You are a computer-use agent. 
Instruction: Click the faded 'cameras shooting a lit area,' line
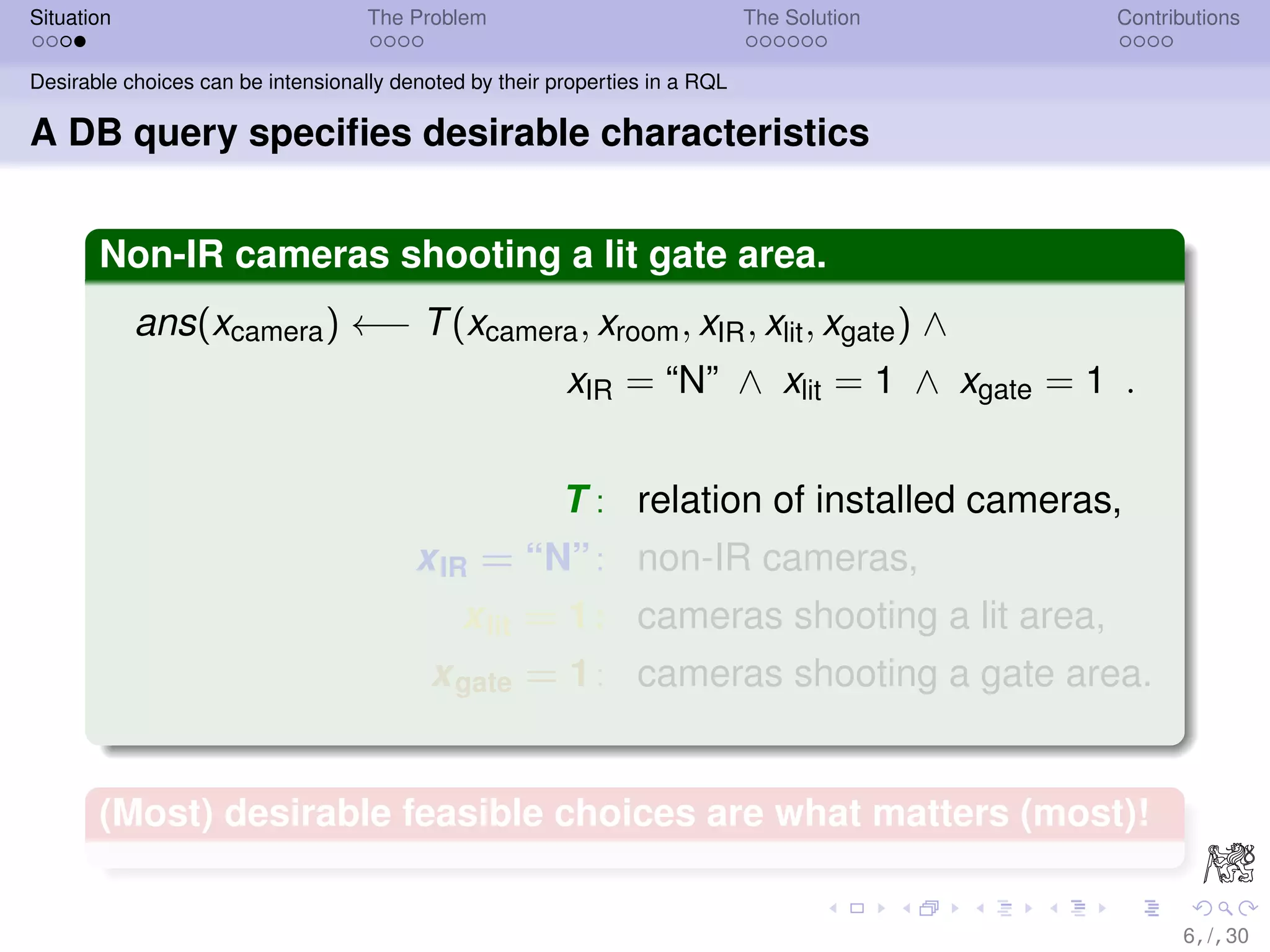[871, 616]
